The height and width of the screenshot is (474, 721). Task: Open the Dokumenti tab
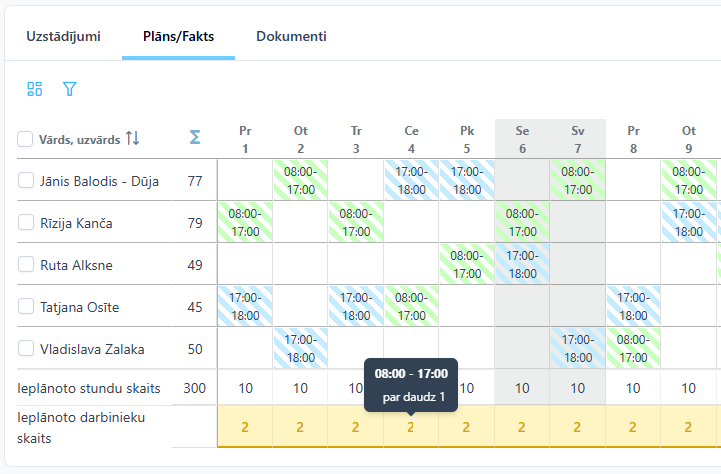point(291,37)
